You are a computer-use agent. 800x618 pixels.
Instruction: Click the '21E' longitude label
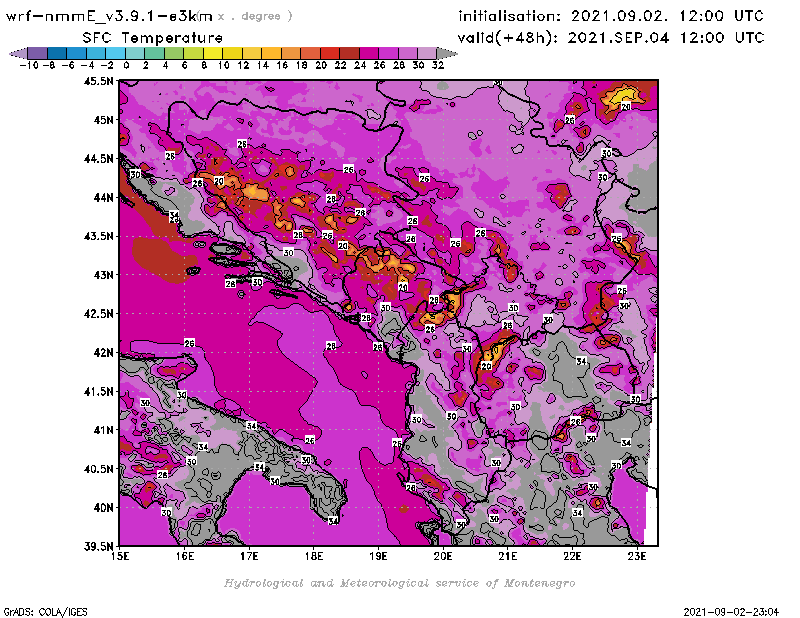pyautogui.click(x=508, y=556)
